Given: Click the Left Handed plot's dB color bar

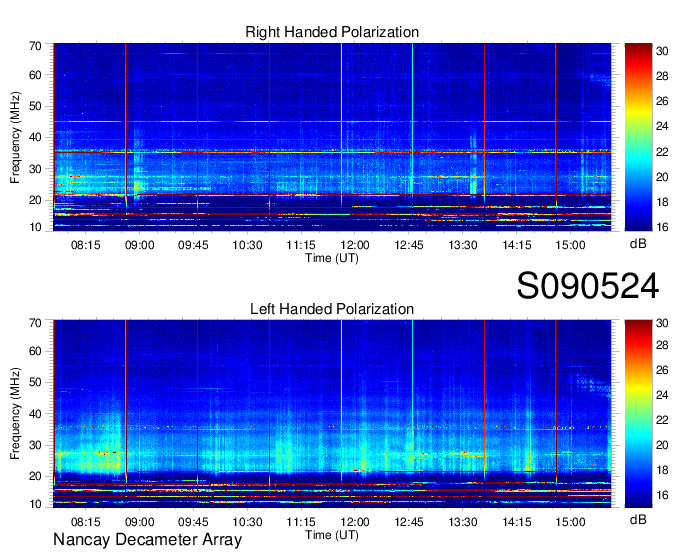Looking at the screenshot, I should click(638, 414).
